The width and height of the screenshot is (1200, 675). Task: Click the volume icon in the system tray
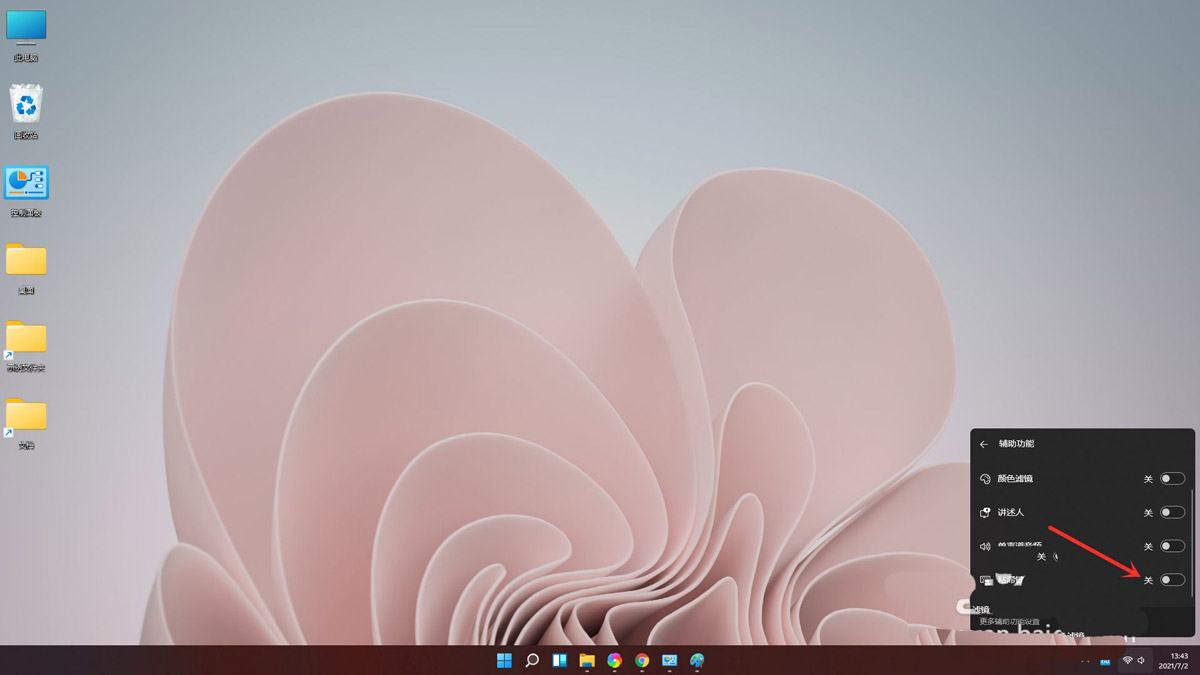pos(1140,660)
